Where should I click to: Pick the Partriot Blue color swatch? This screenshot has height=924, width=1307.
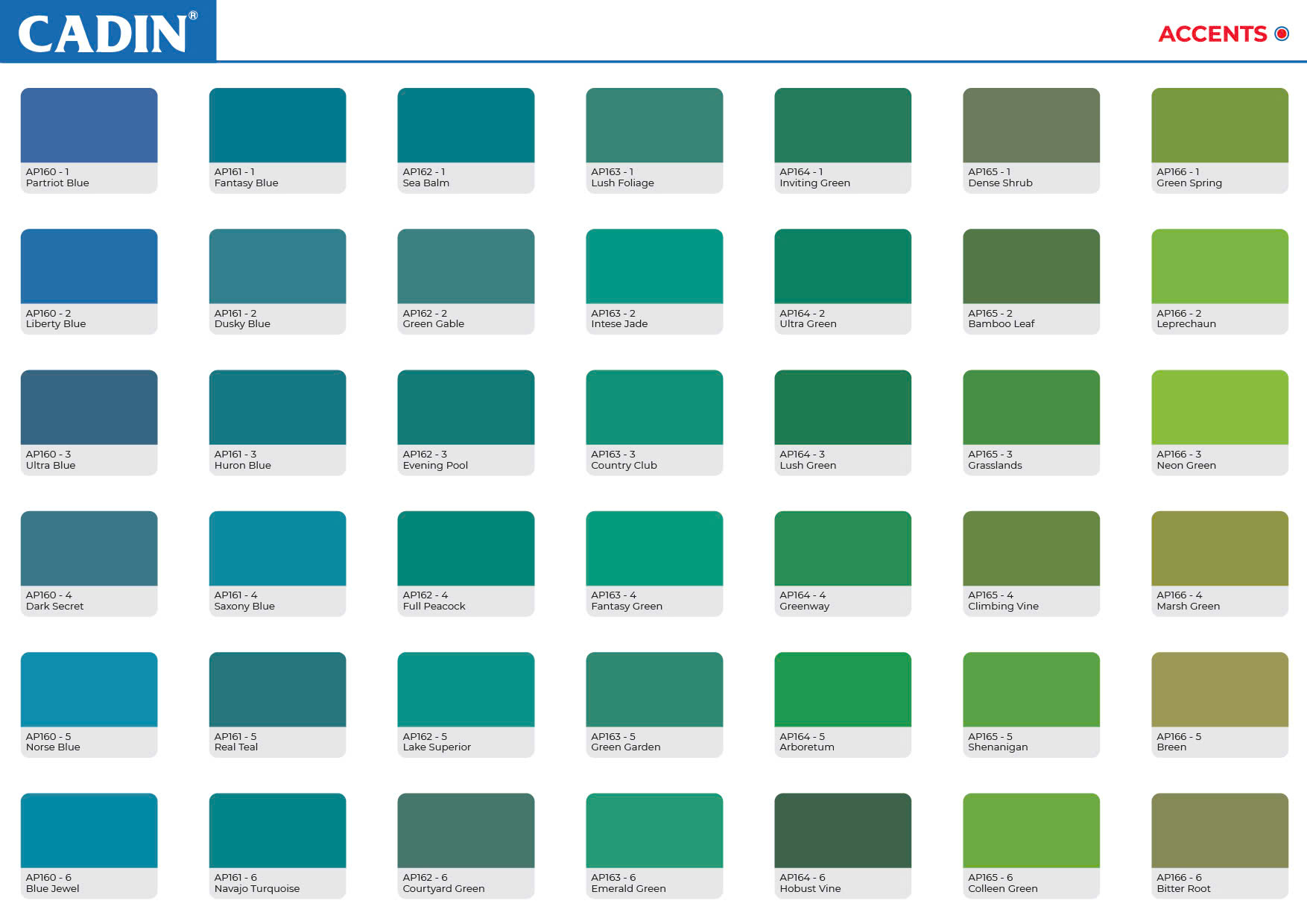click(x=89, y=125)
